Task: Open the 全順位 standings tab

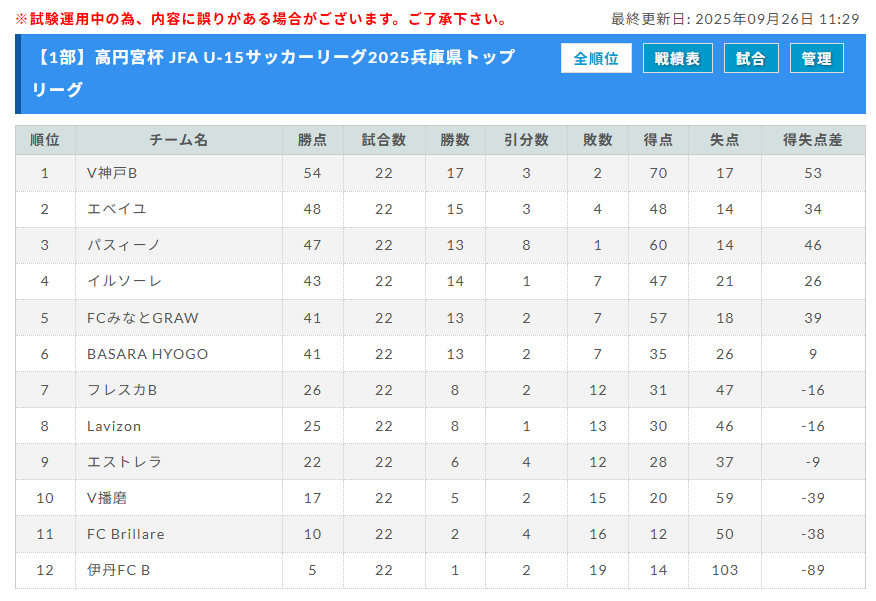Action: [x=596, y=59]
